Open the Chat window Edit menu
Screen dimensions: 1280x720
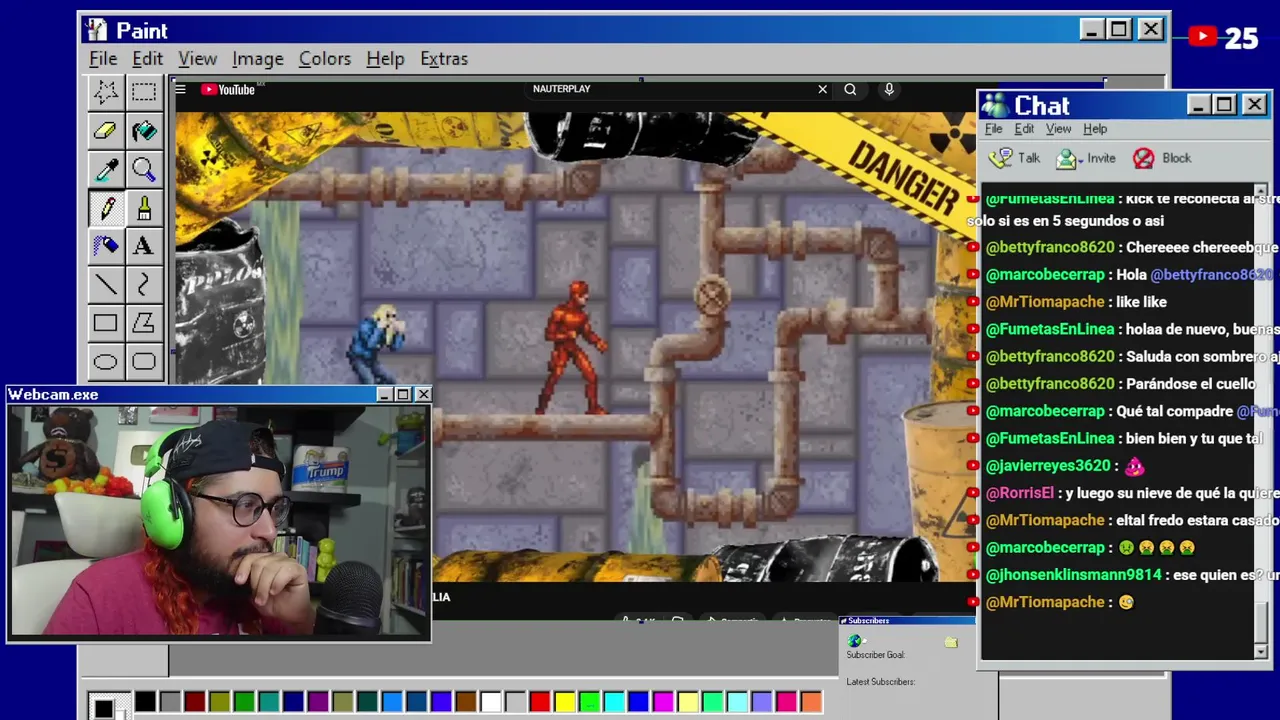(1024, 129)
